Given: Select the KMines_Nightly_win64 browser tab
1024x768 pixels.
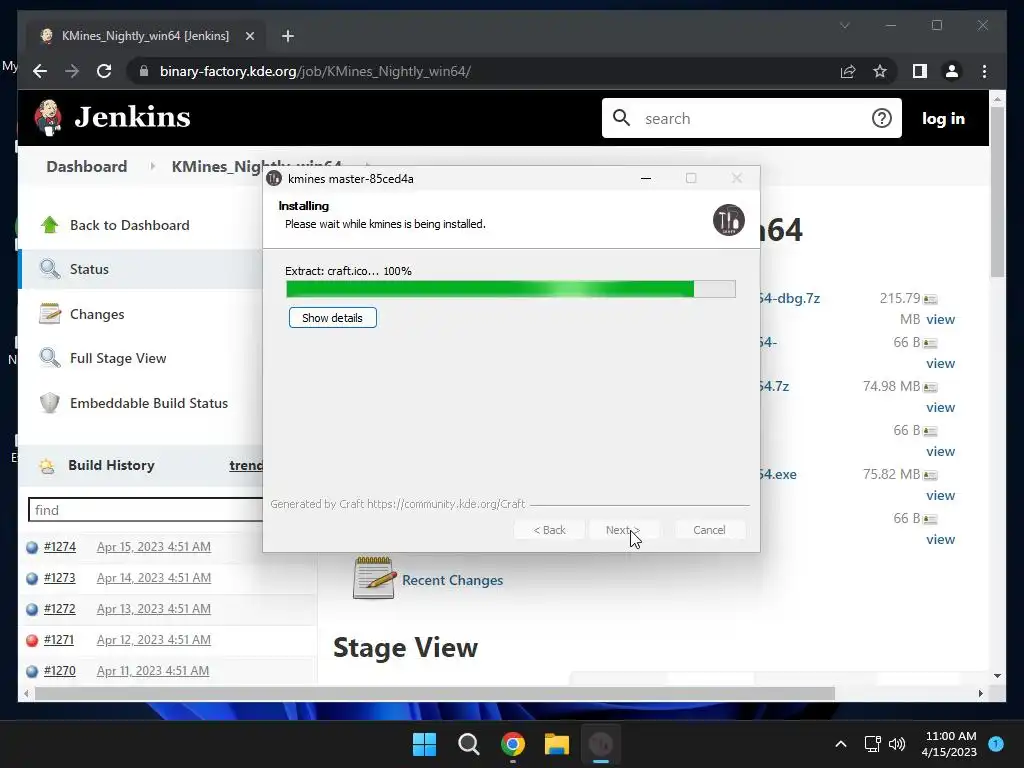Looking at the screenshot, I should click(x=147, y=36).
